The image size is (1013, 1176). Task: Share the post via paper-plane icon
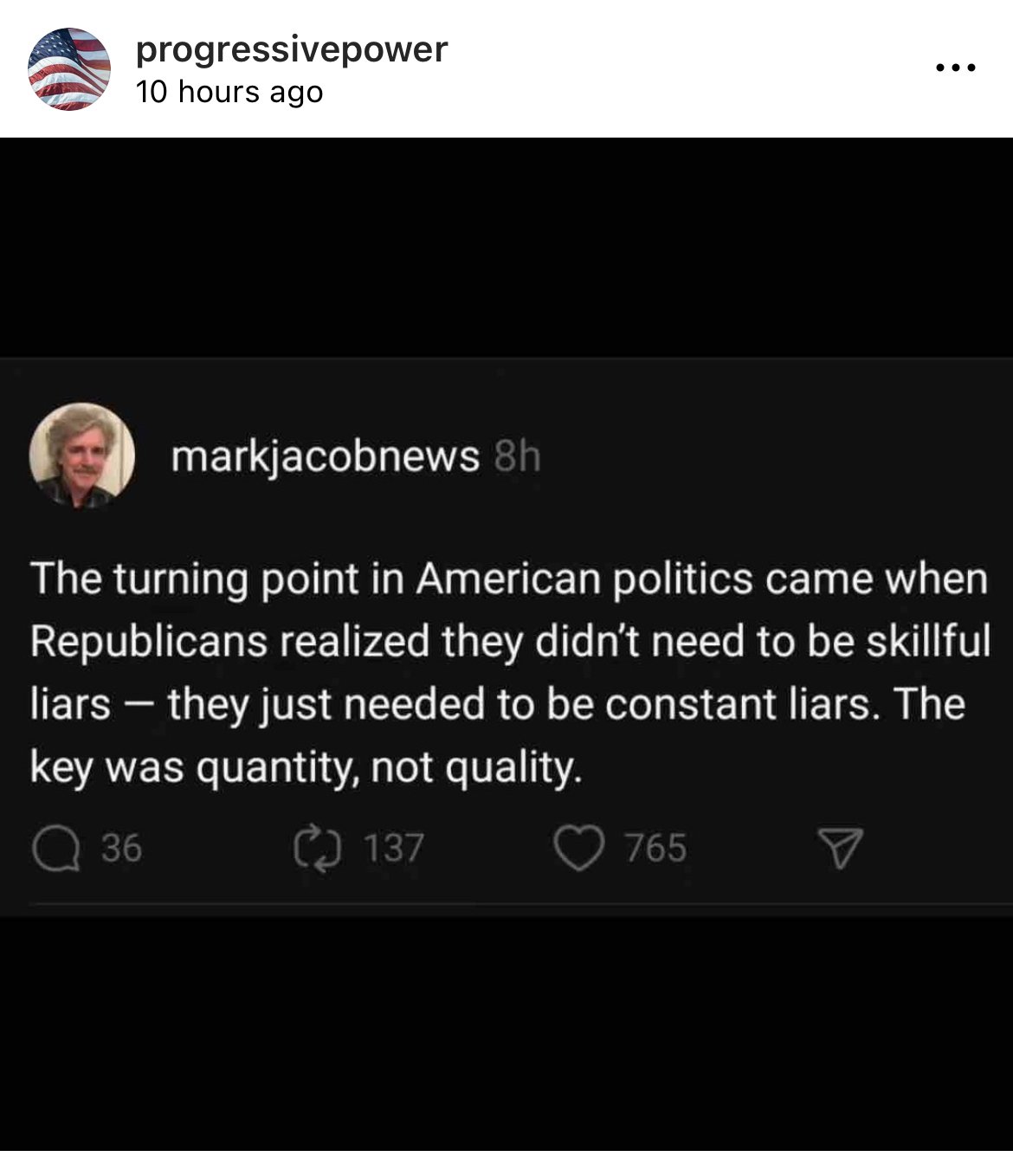840,849
